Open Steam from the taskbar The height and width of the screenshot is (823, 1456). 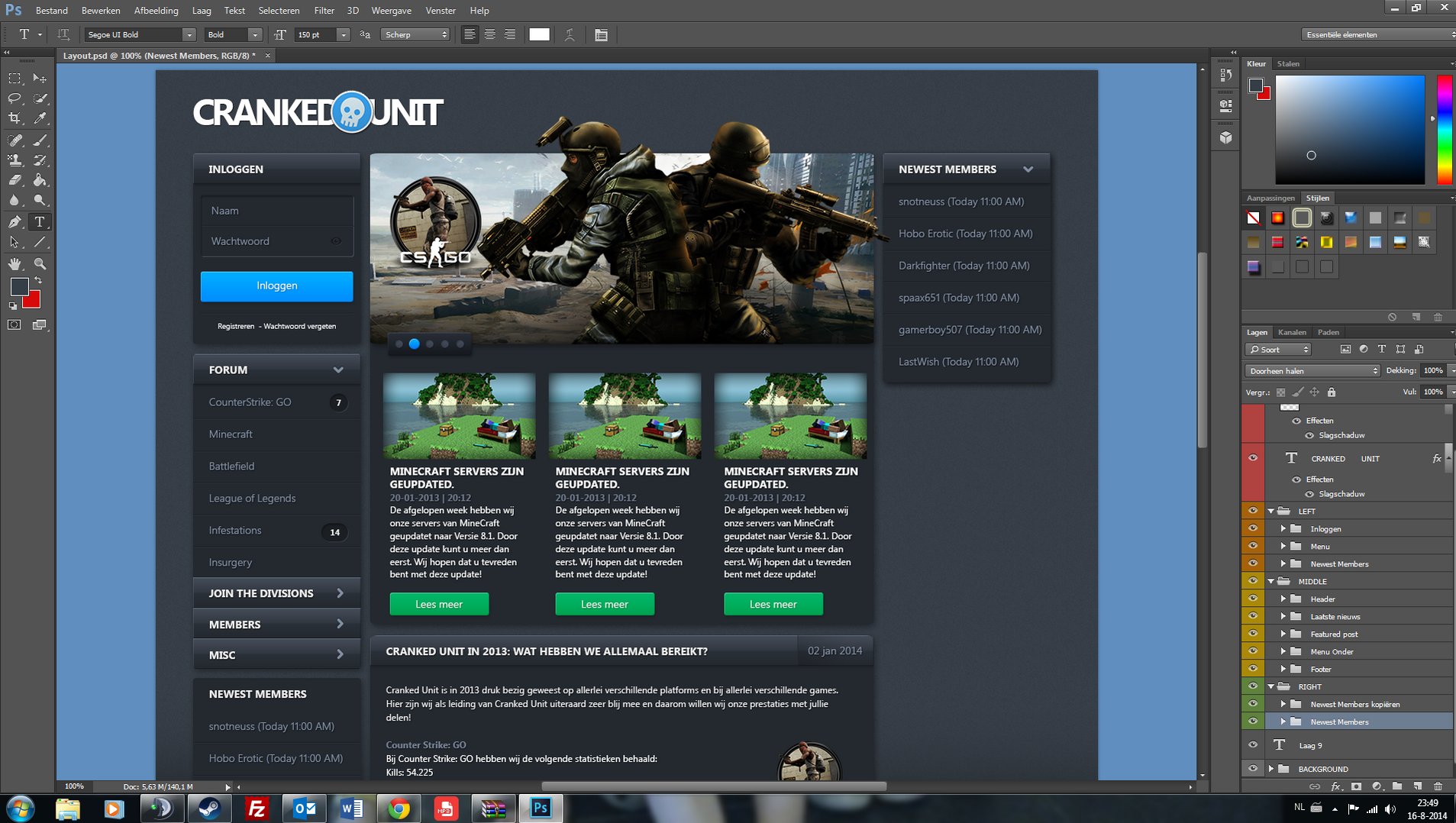[209, 808]
